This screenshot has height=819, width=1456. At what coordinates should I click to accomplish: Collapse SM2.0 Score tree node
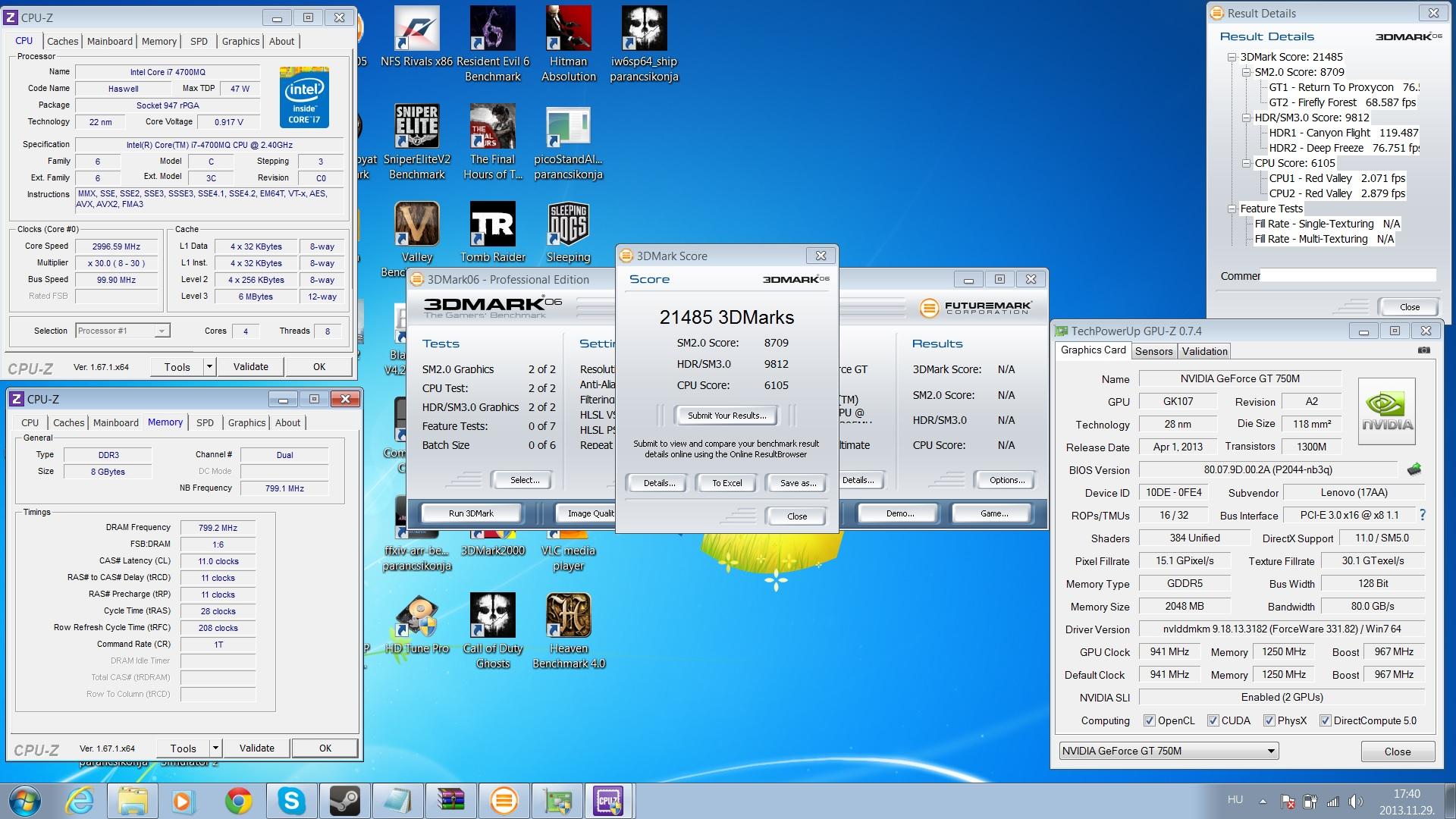point(1246,72)
